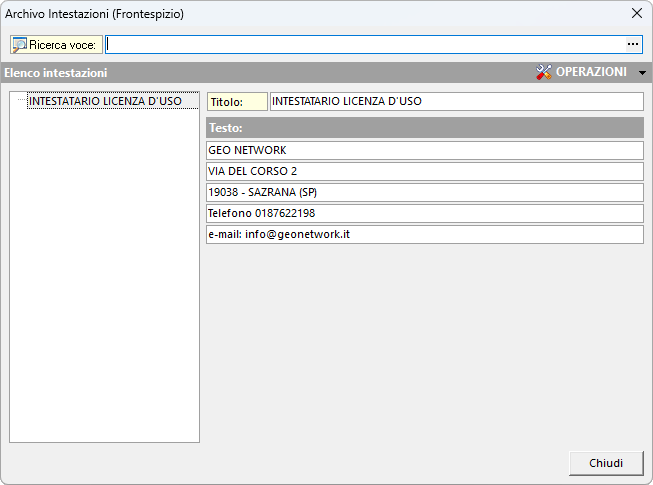Screen dimensions: 653x485
Task: Click the GEO NETWORK text line
Action: point(424,150)
